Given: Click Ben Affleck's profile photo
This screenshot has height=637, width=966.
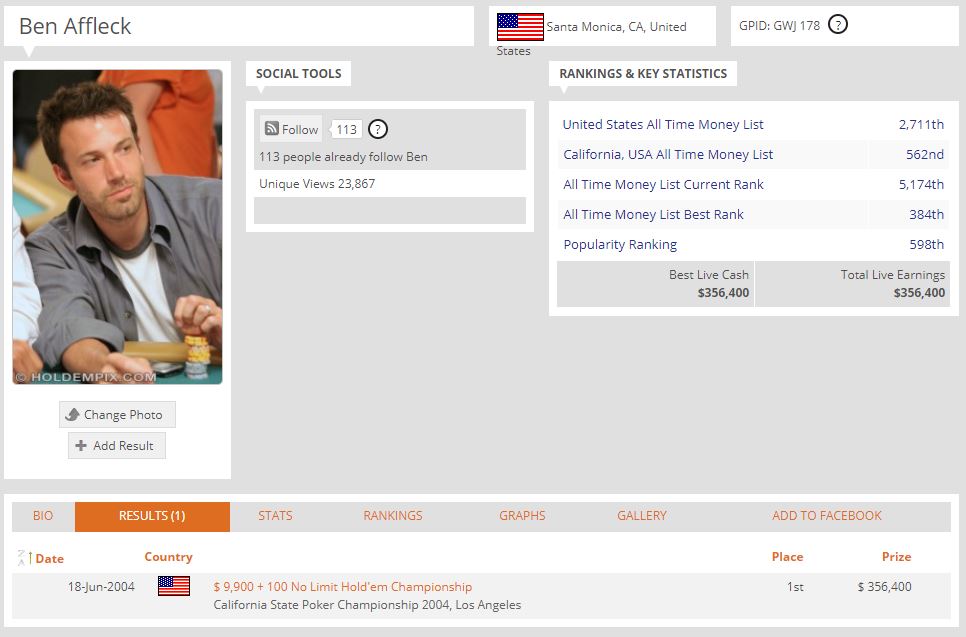Looking at the screenshot, I should click(117, 227).
